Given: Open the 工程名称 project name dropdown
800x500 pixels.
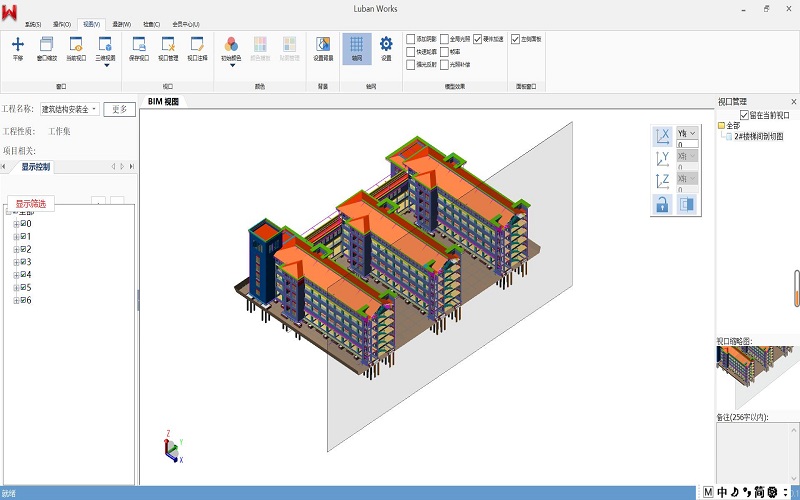Looking at the screenshot, I should pyautogui.click(x=94, y=109).
